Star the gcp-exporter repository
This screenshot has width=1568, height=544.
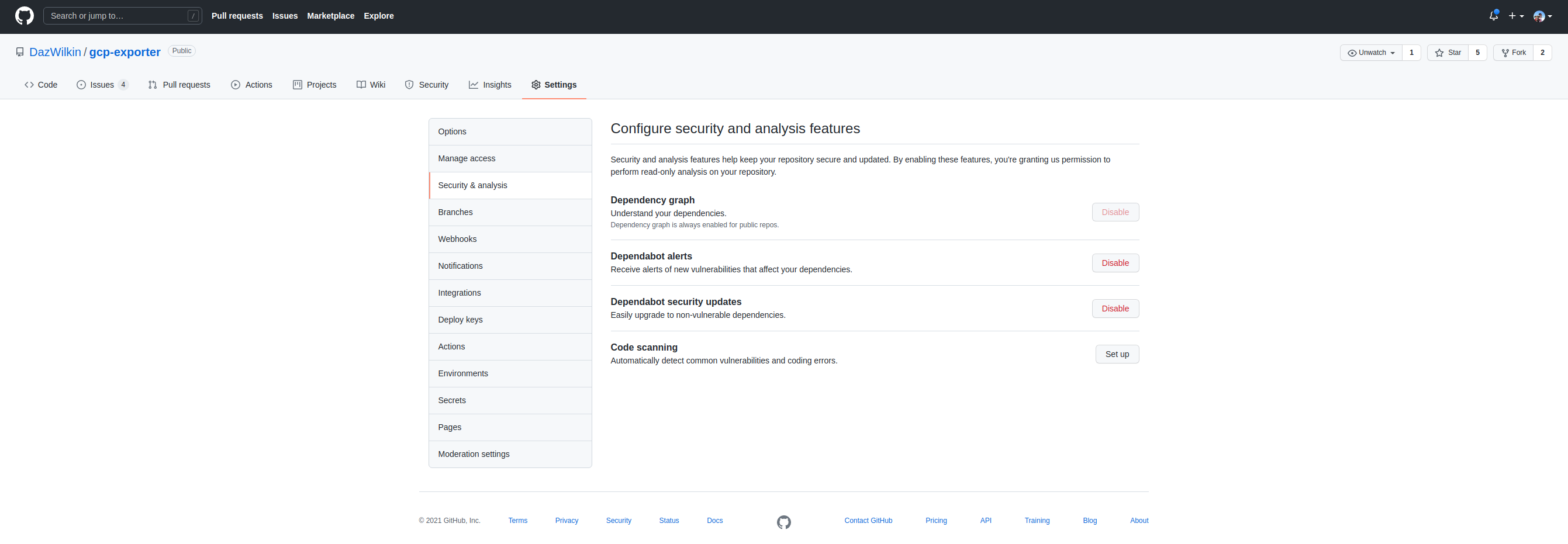coord(1448,53)
